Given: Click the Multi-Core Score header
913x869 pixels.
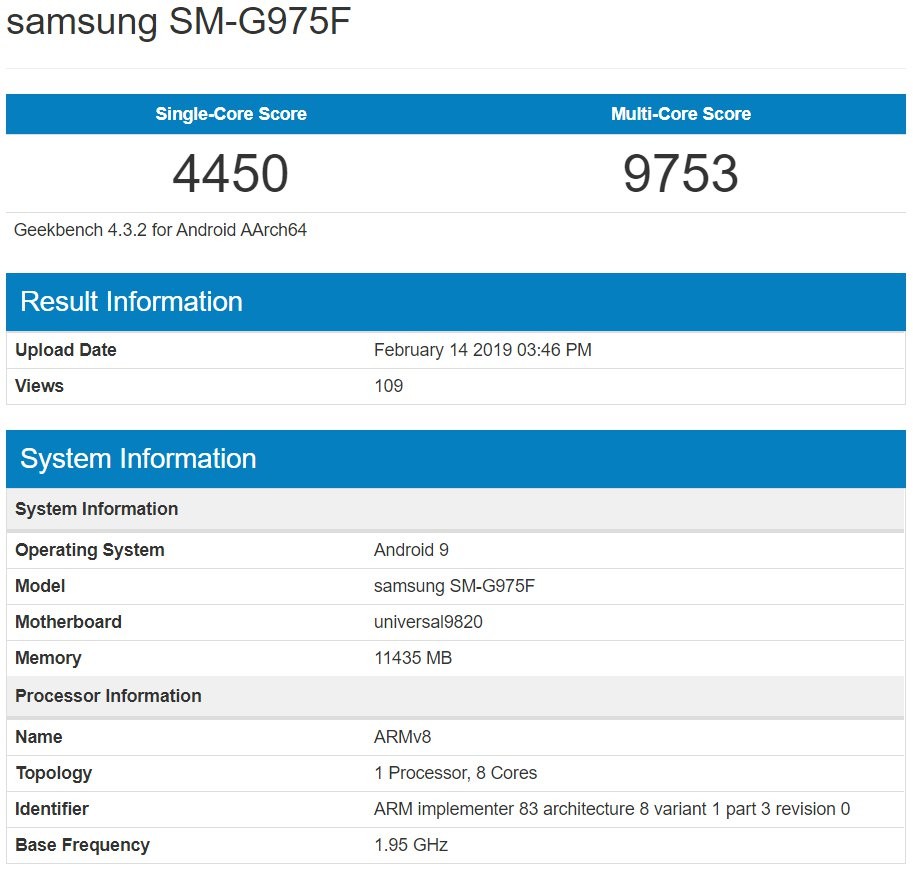Looking at the screenshot, I should pyautogui.click(x=680, y=114).
